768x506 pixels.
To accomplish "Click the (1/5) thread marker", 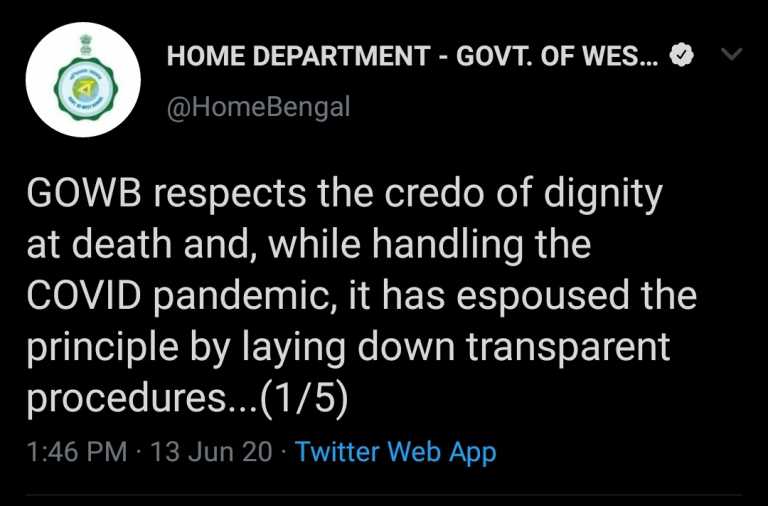I will [304, 399].
